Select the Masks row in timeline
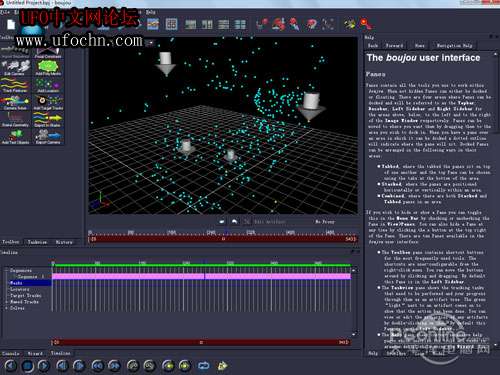500x375 pixels. click(x=29, y=283)
